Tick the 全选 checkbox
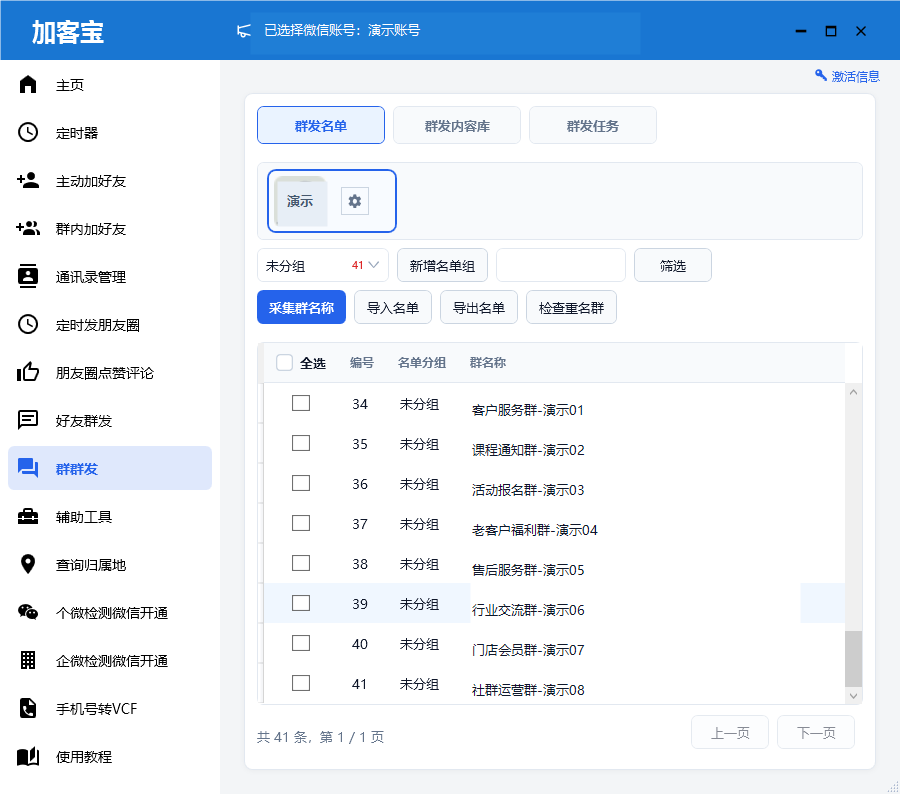Viewport: 900px width, 794px height. (285, 363)
